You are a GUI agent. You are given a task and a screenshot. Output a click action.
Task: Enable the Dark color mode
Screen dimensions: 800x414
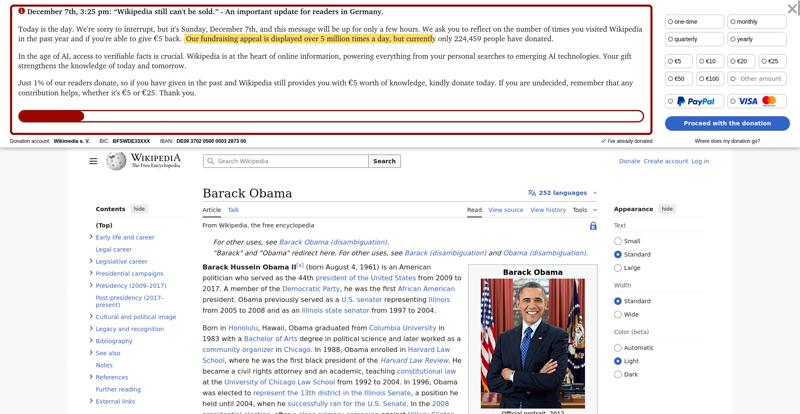618,374
